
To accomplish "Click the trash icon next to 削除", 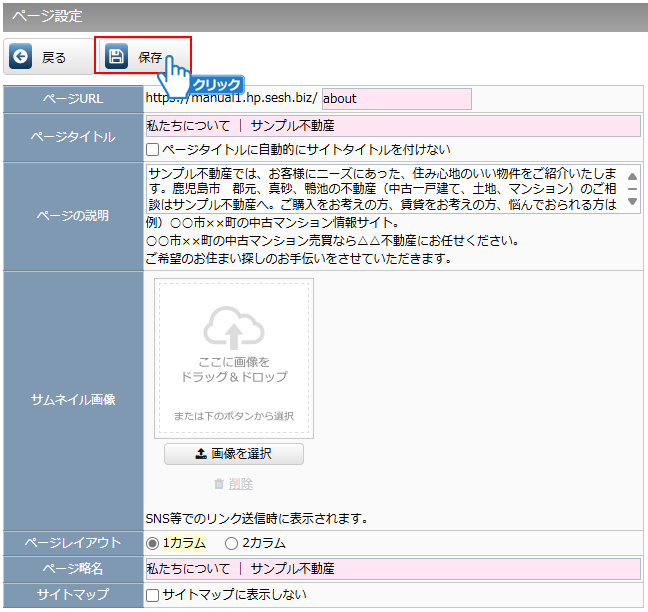I will tap(219, 484).
